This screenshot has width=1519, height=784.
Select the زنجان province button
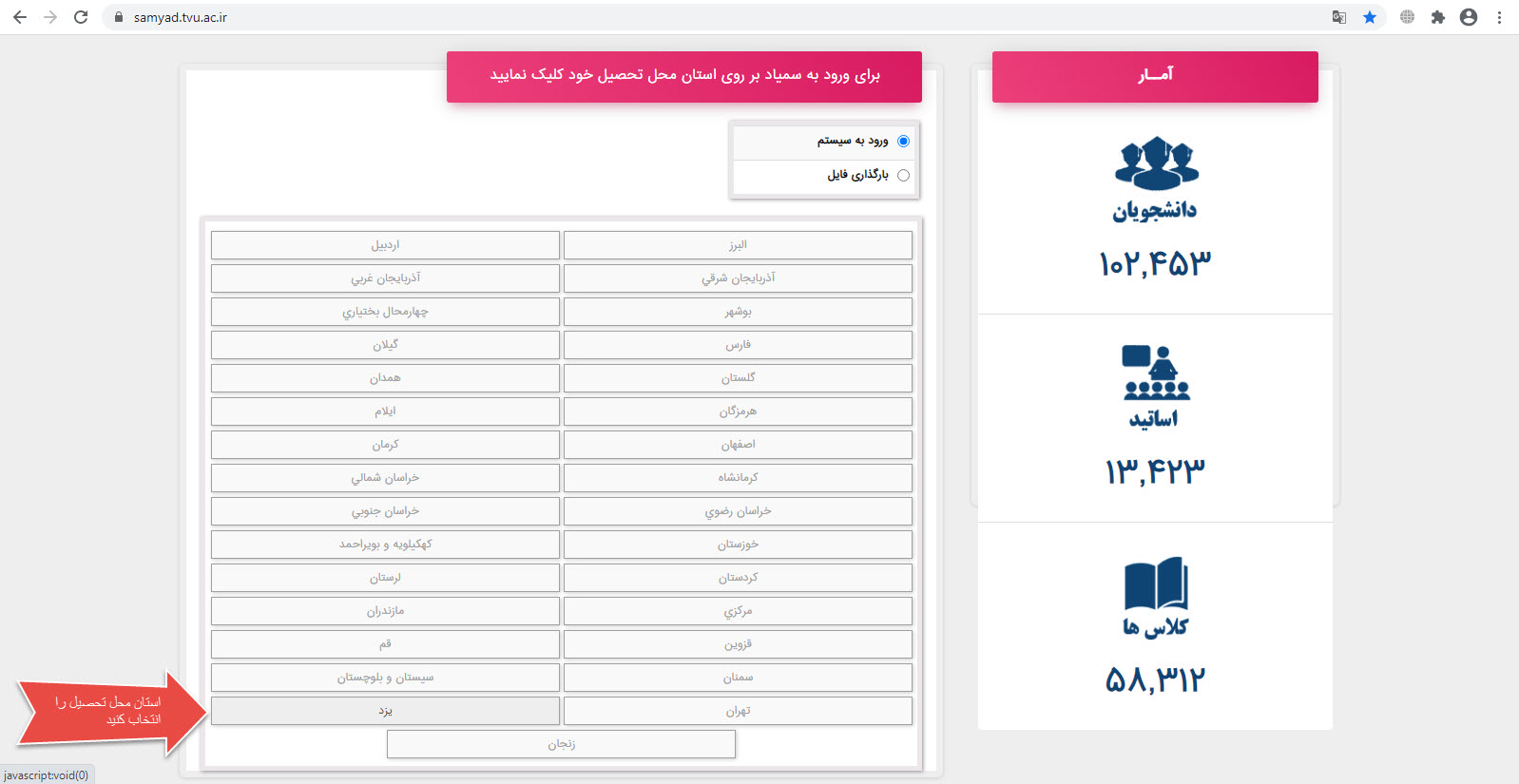pos(561,744)
